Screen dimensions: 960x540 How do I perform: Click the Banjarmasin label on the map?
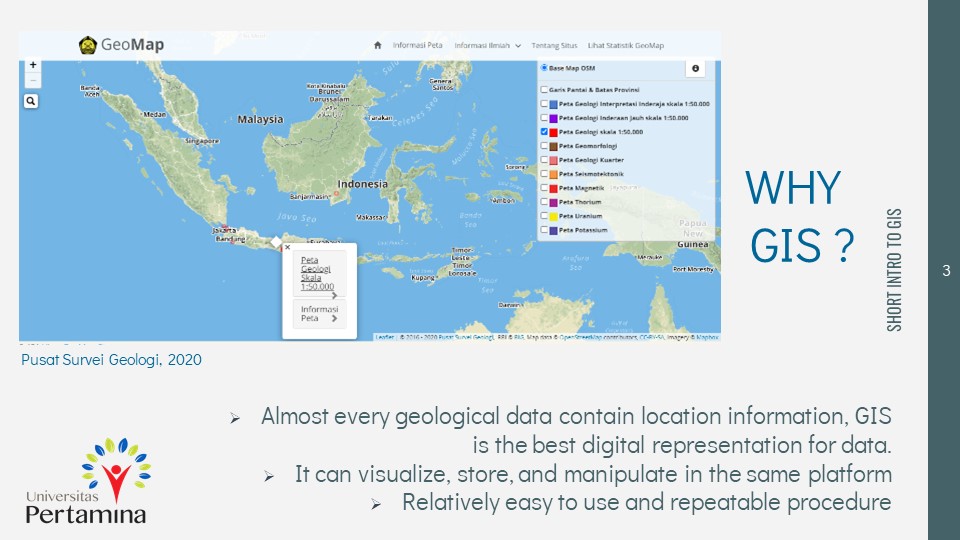(x=310, y=197)
